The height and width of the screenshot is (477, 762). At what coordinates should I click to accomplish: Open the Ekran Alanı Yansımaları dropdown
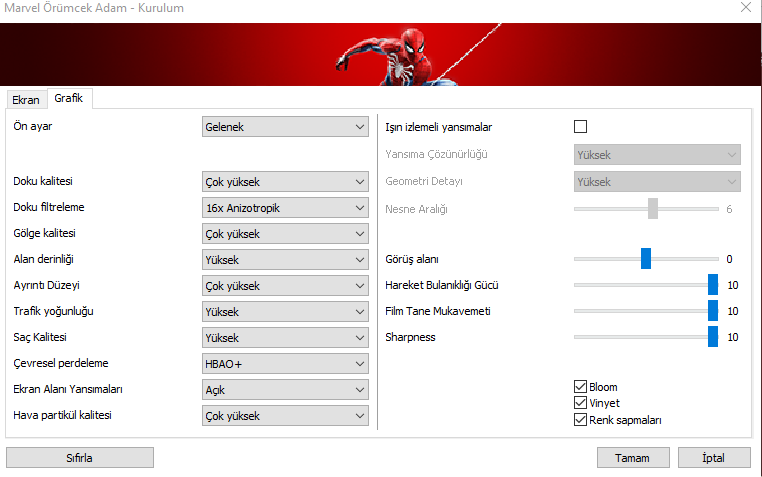click(285, 390)
